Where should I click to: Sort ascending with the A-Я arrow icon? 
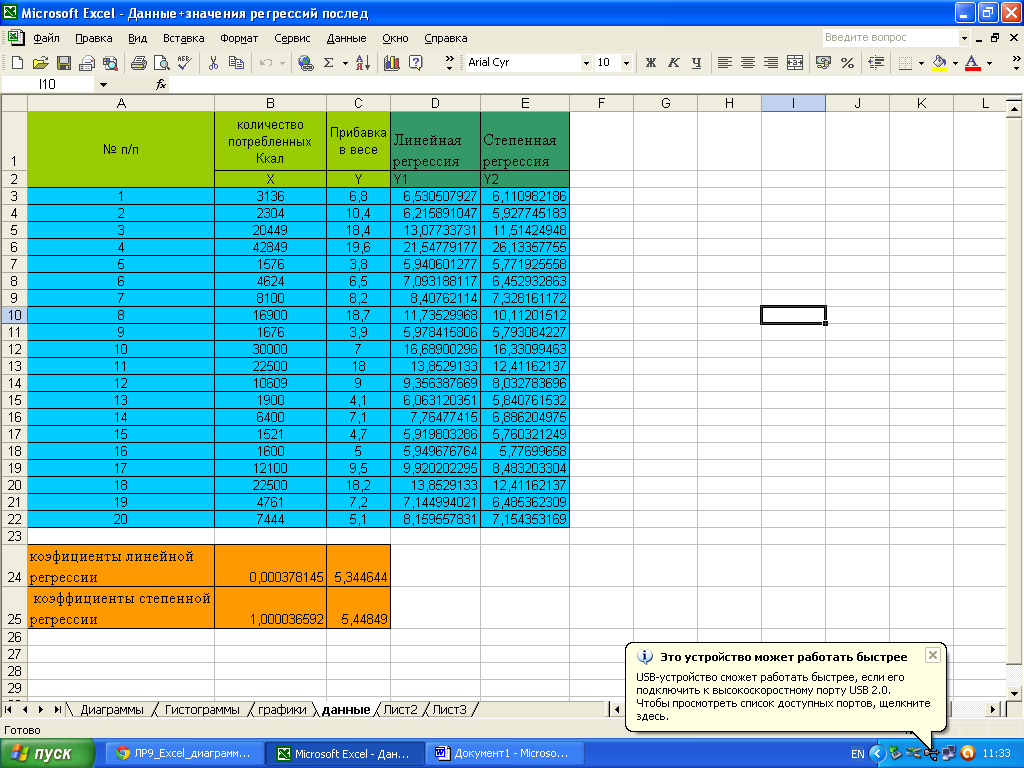[x=363, y=63]
